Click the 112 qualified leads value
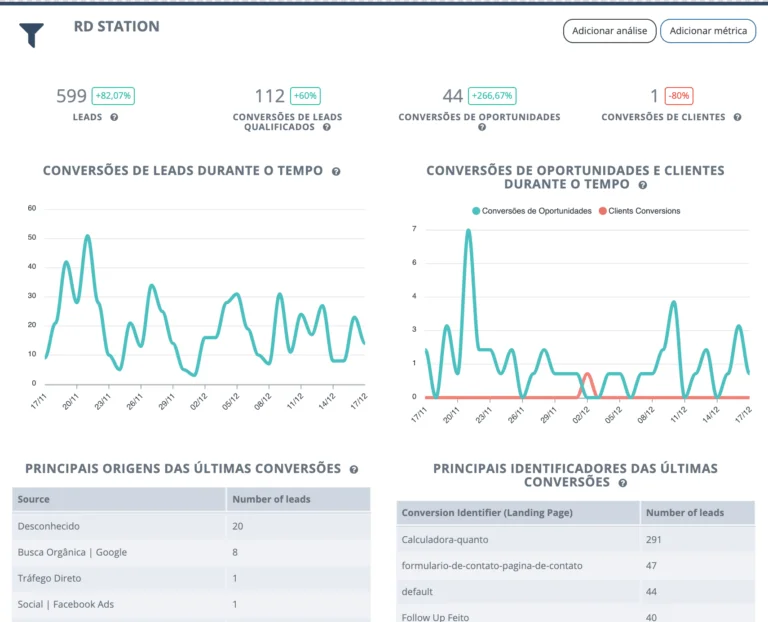This screenshot has height=622, width=768. 269,96
